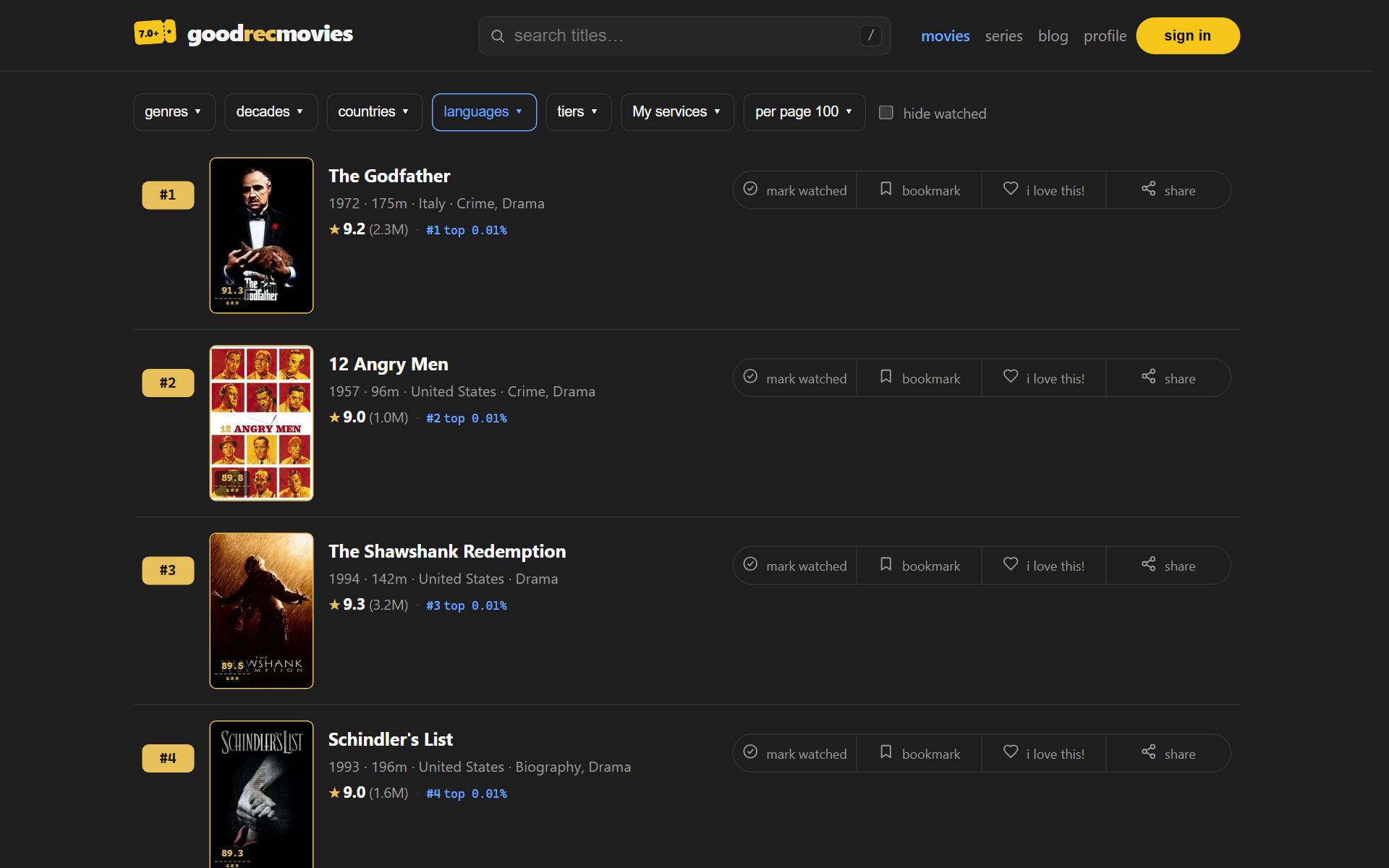Open the 12 Angry Men title link

tap(388, 364)
